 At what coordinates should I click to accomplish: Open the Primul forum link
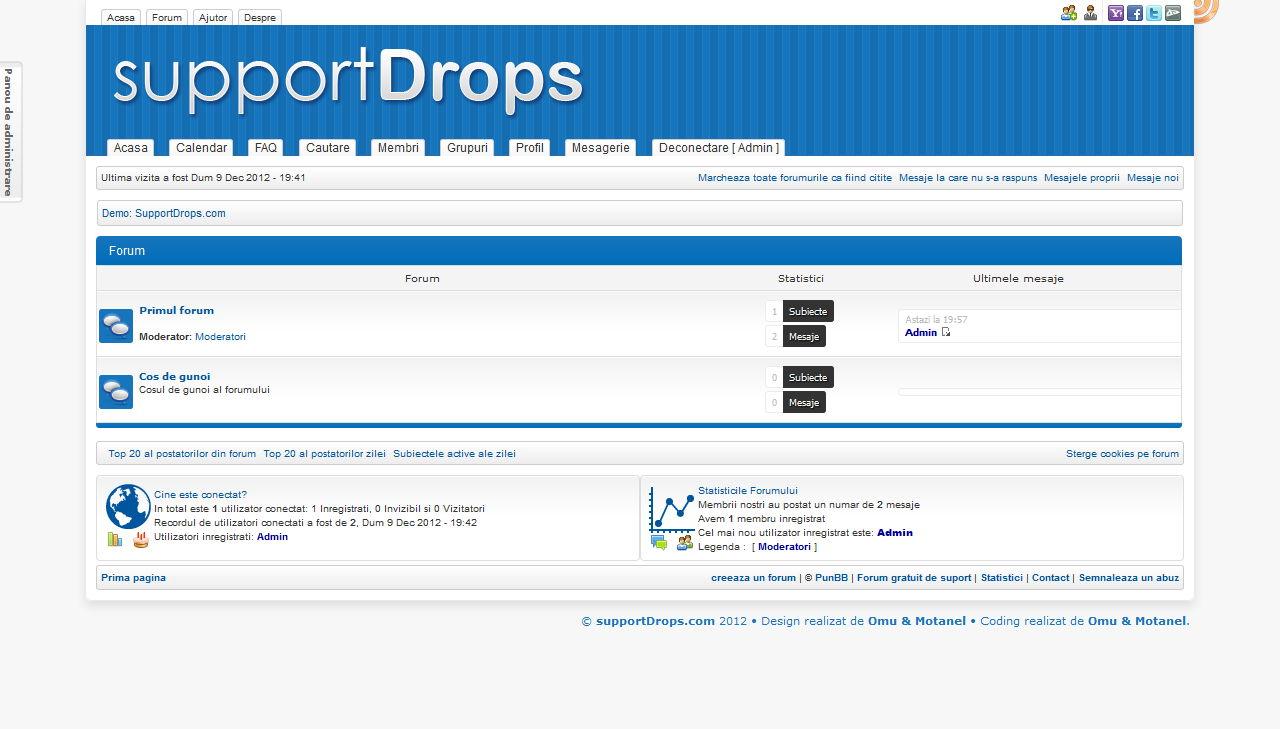(x=177, y=311)
